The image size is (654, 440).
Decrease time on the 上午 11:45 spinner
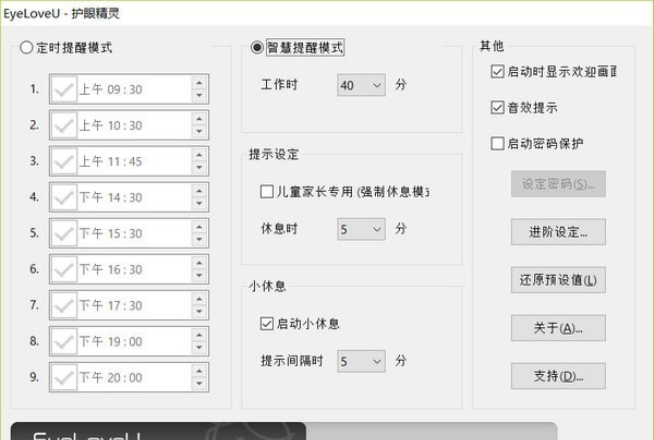(x=199, y=168)
